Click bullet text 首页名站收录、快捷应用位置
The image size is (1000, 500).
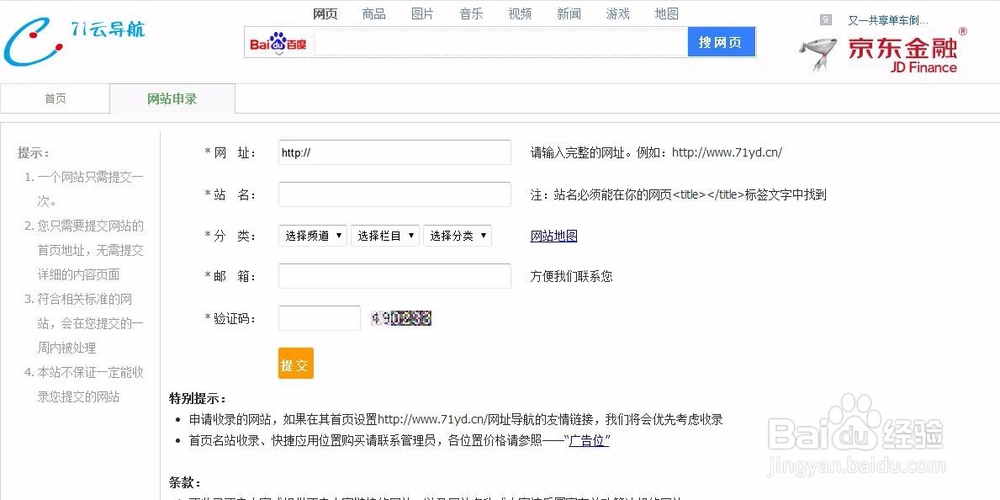399,440
